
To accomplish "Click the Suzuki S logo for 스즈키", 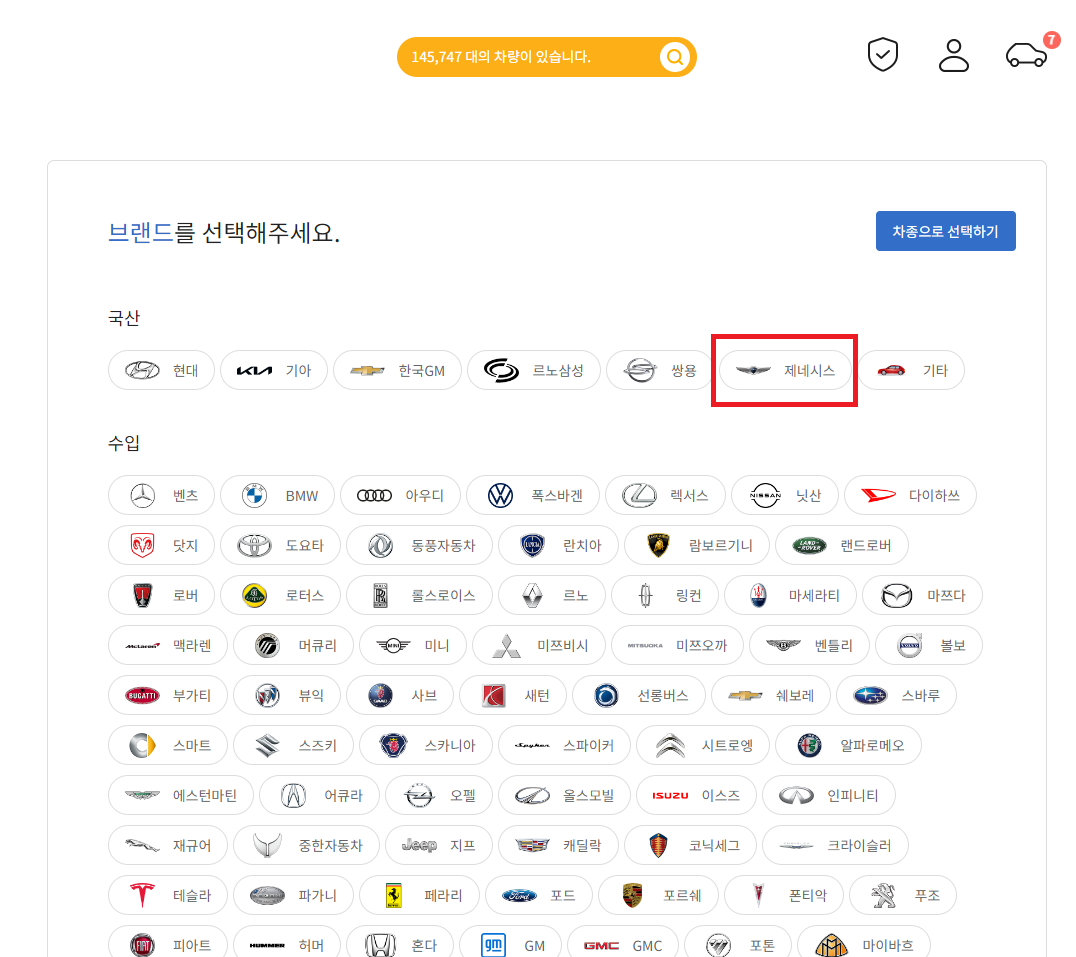I will coord(268,746).
